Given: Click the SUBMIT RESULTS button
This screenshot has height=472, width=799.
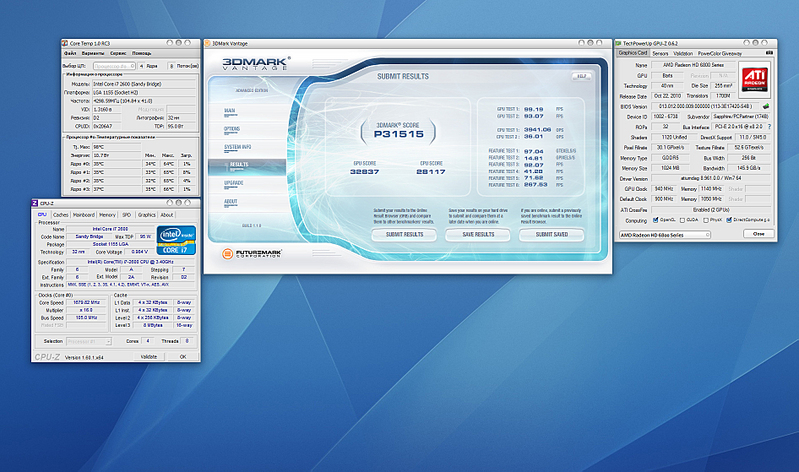Looking at the screenshot, I should [404, 234].
